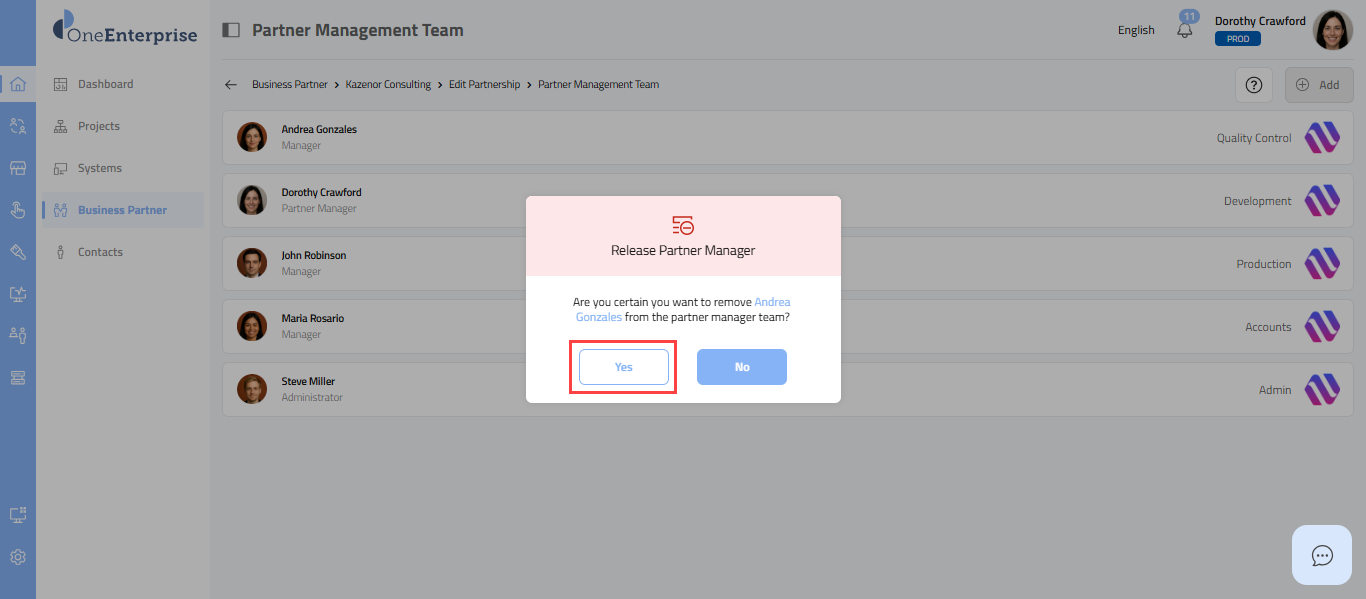
Task: Open settings gear in left rail
Action: 18,557
